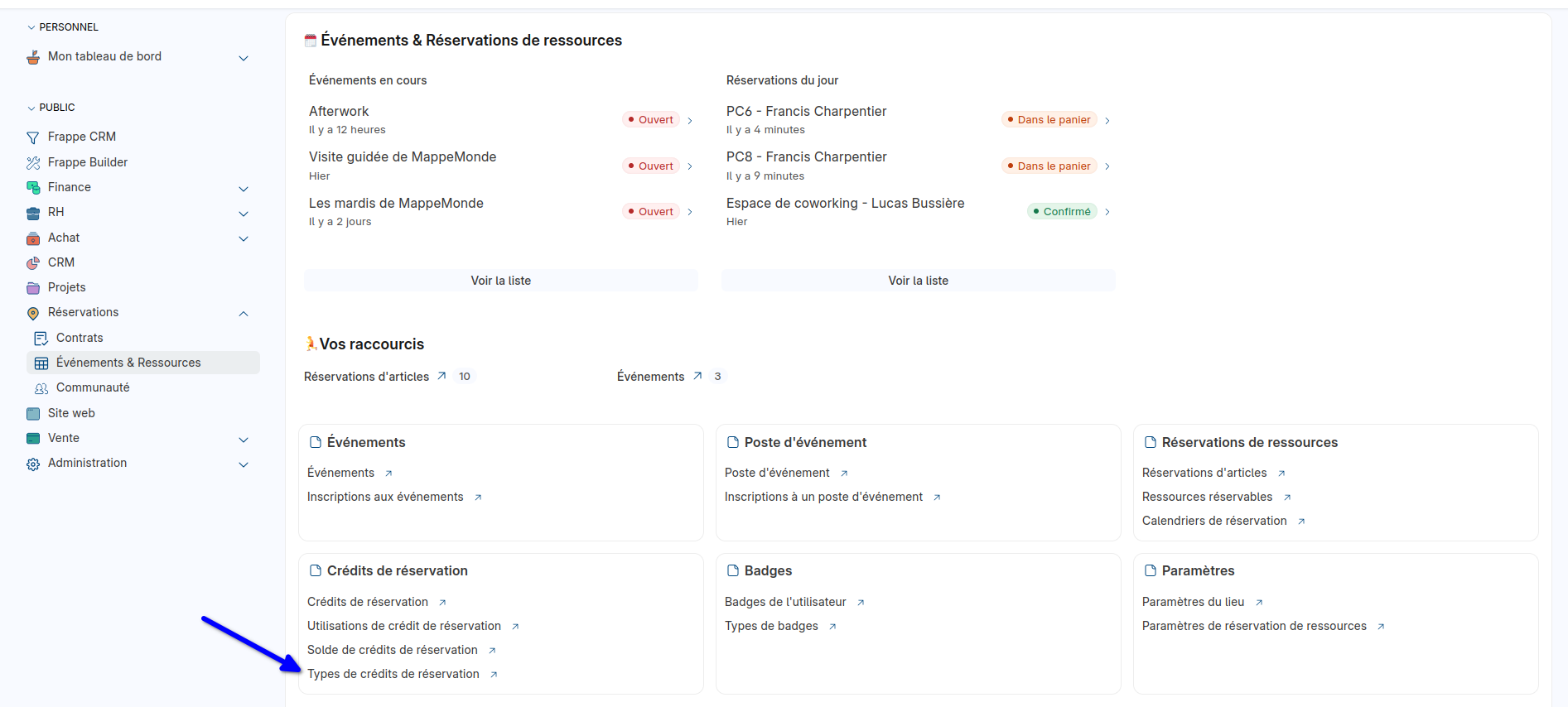The image size is (1568, 707).
Task: Open Calendriers de réservation link
Action: pyautogui.click(x=1214, y=521)
